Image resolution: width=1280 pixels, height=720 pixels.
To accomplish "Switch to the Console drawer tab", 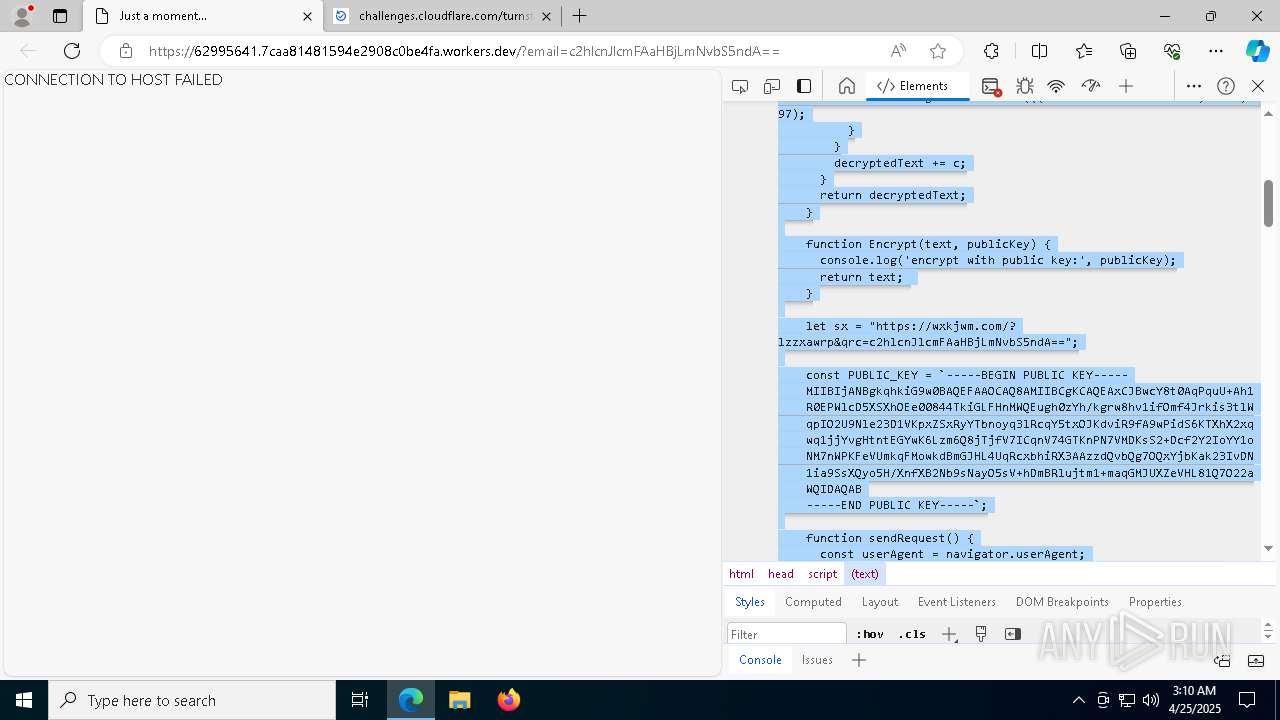I will click(760, 660).
